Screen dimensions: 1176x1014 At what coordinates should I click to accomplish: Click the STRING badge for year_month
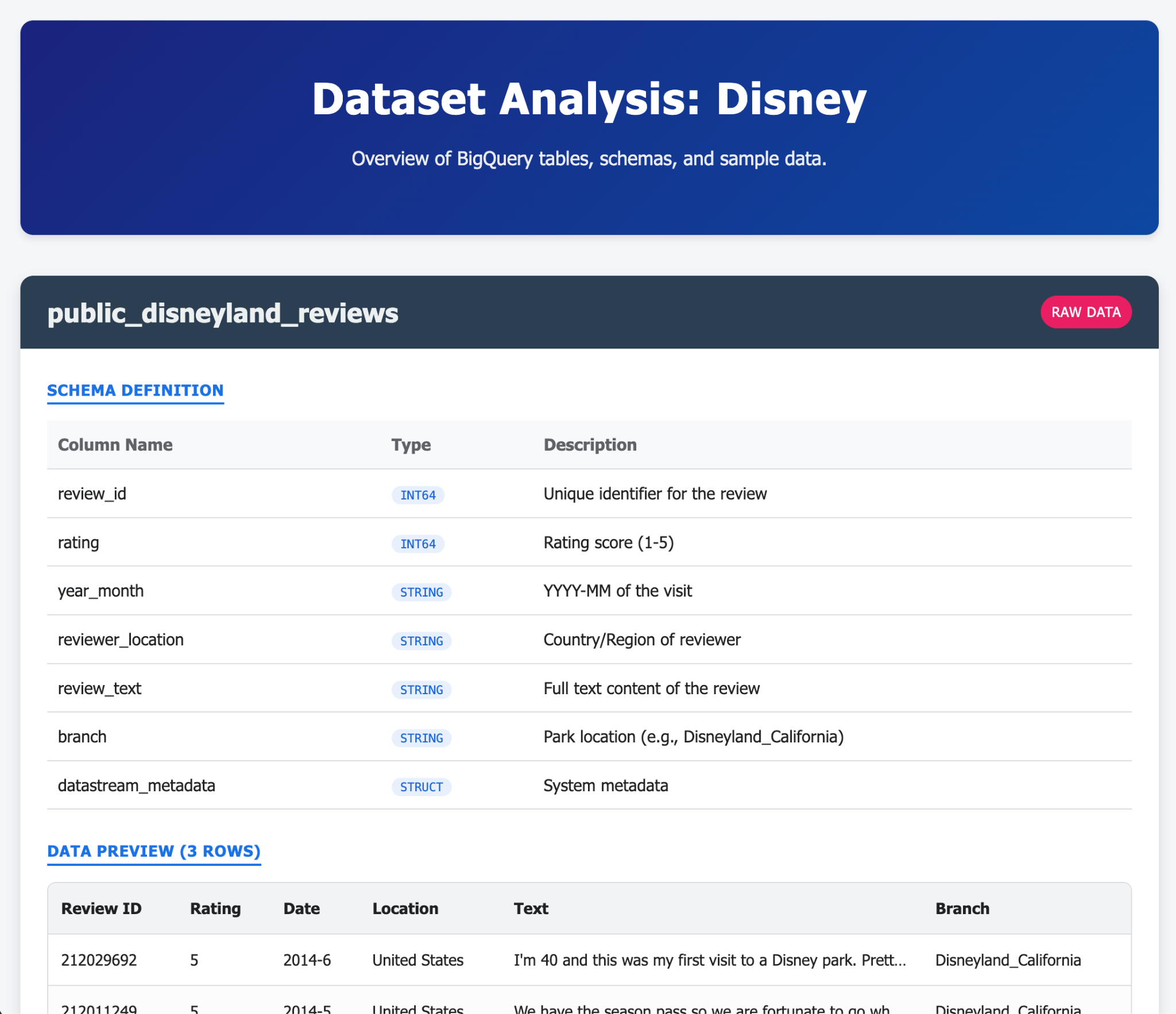pos(421,592)
